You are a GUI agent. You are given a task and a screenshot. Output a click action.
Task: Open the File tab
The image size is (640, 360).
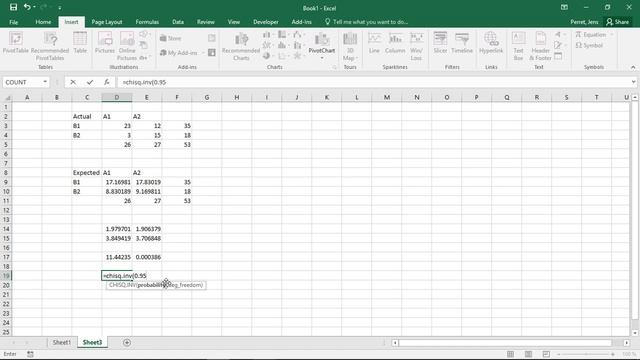click(13, 22)
